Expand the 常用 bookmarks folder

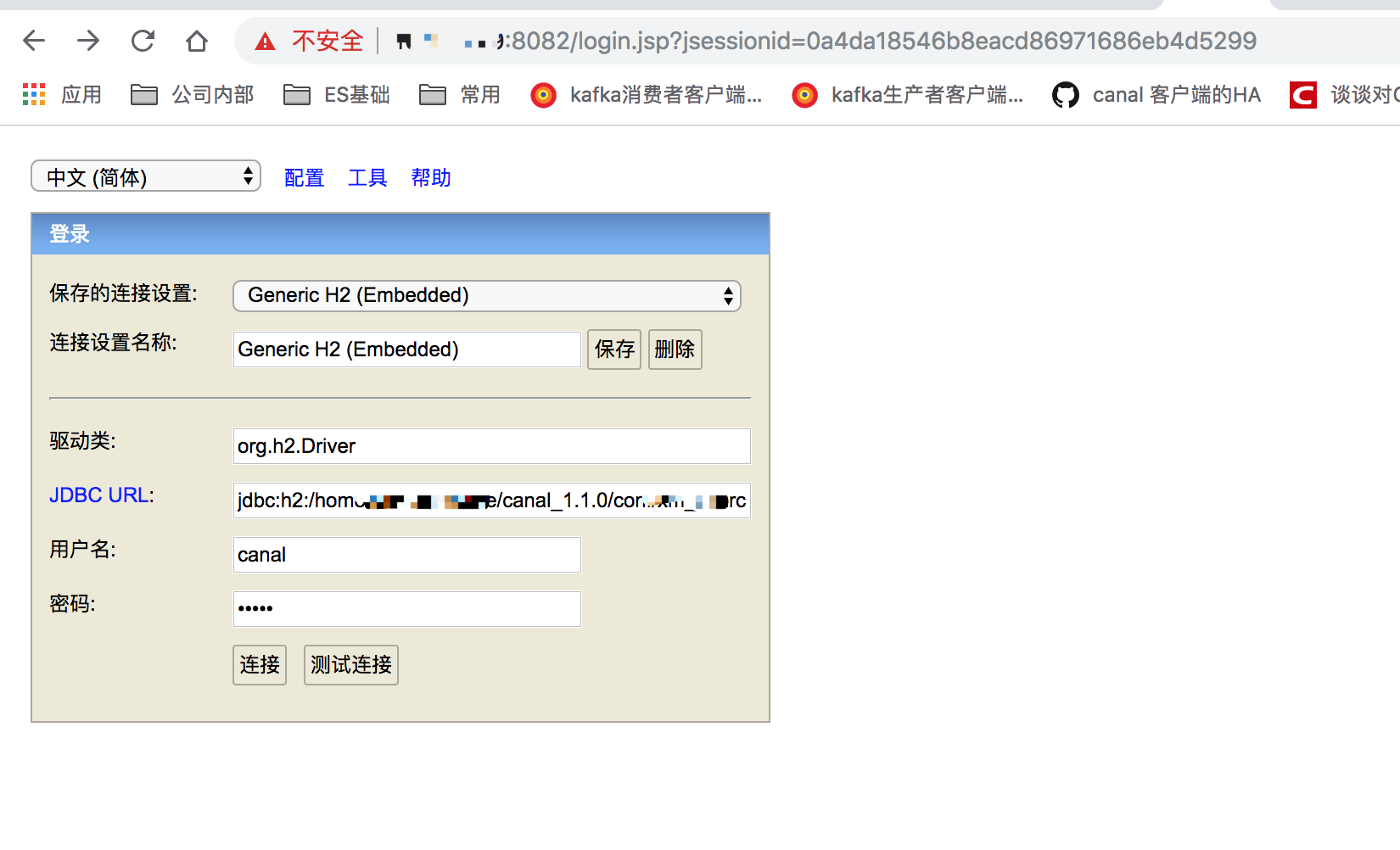point(459,95)
